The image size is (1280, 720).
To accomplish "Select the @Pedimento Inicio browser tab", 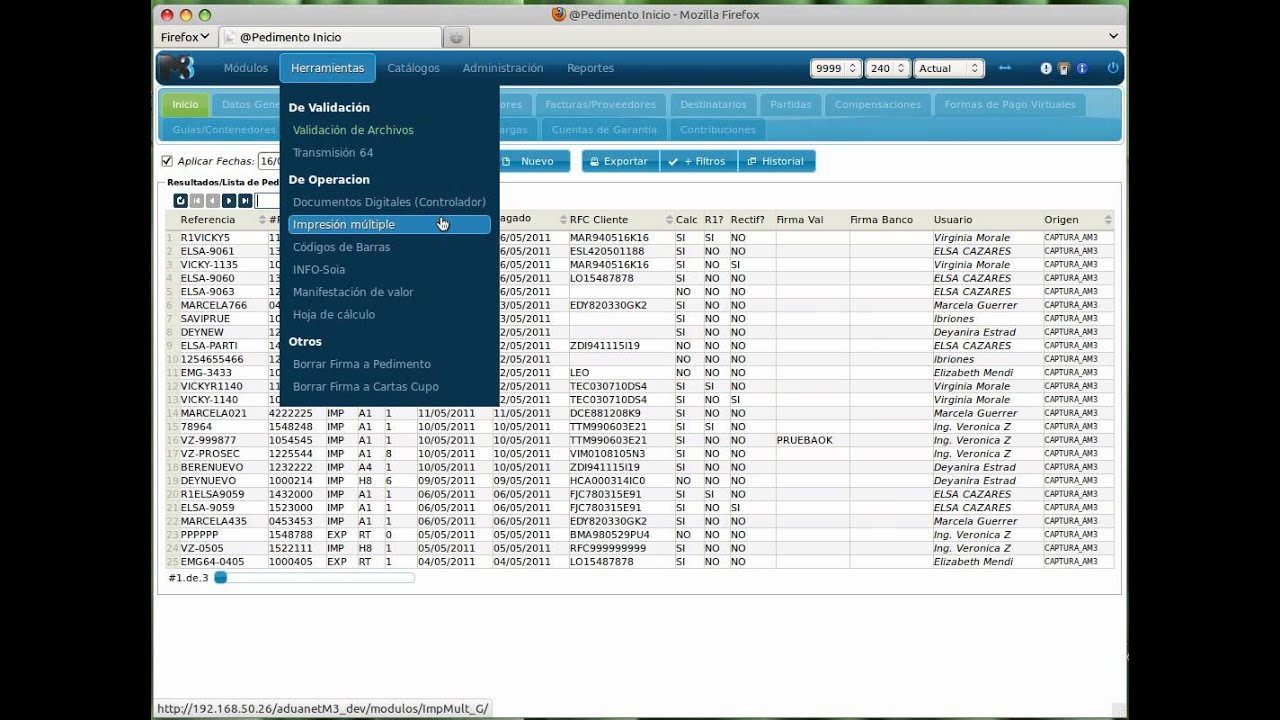I will coord(329,37).
